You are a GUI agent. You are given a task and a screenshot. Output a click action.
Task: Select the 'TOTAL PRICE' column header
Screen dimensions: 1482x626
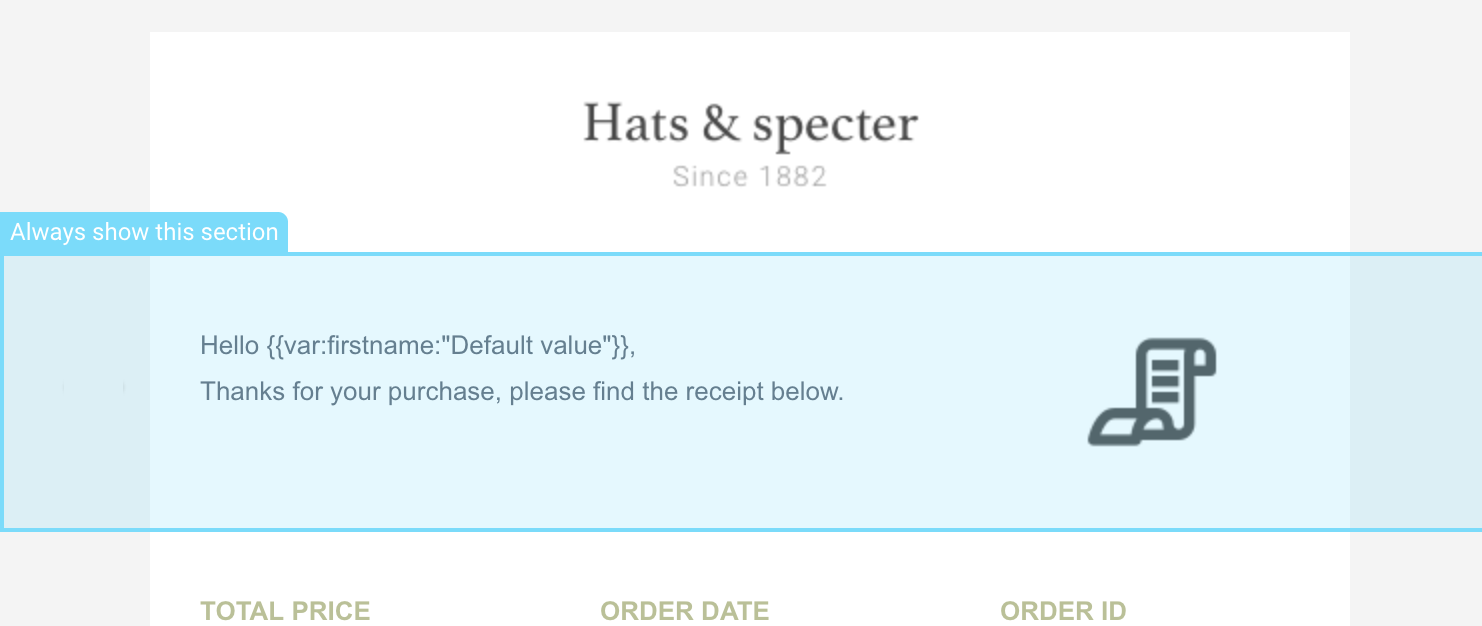pos(285,610)
